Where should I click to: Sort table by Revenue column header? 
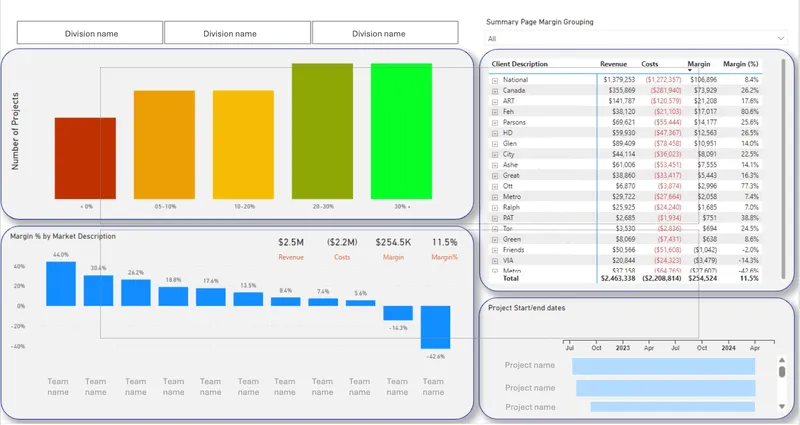[613, 64]
